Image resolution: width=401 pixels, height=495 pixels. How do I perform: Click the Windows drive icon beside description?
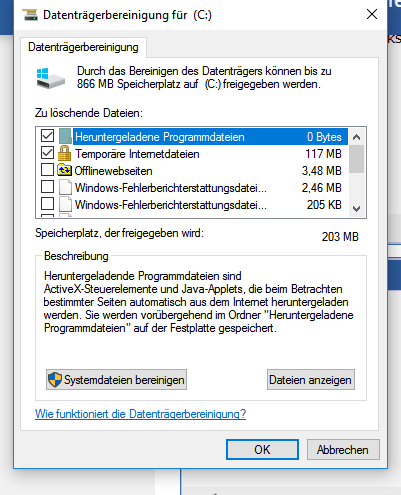click(51, 78)
